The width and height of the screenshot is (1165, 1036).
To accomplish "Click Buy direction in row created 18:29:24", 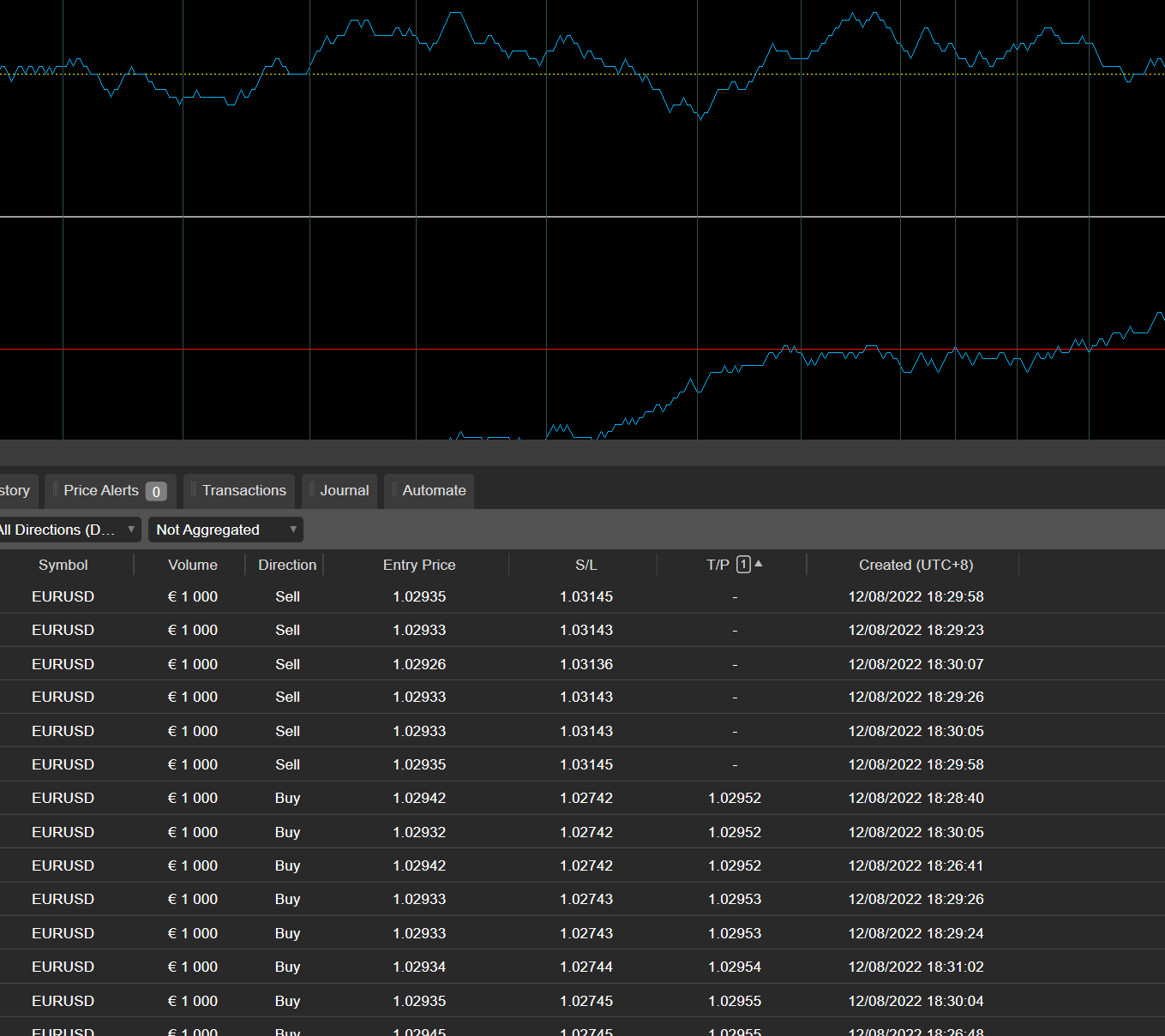I will pos(287,933).
